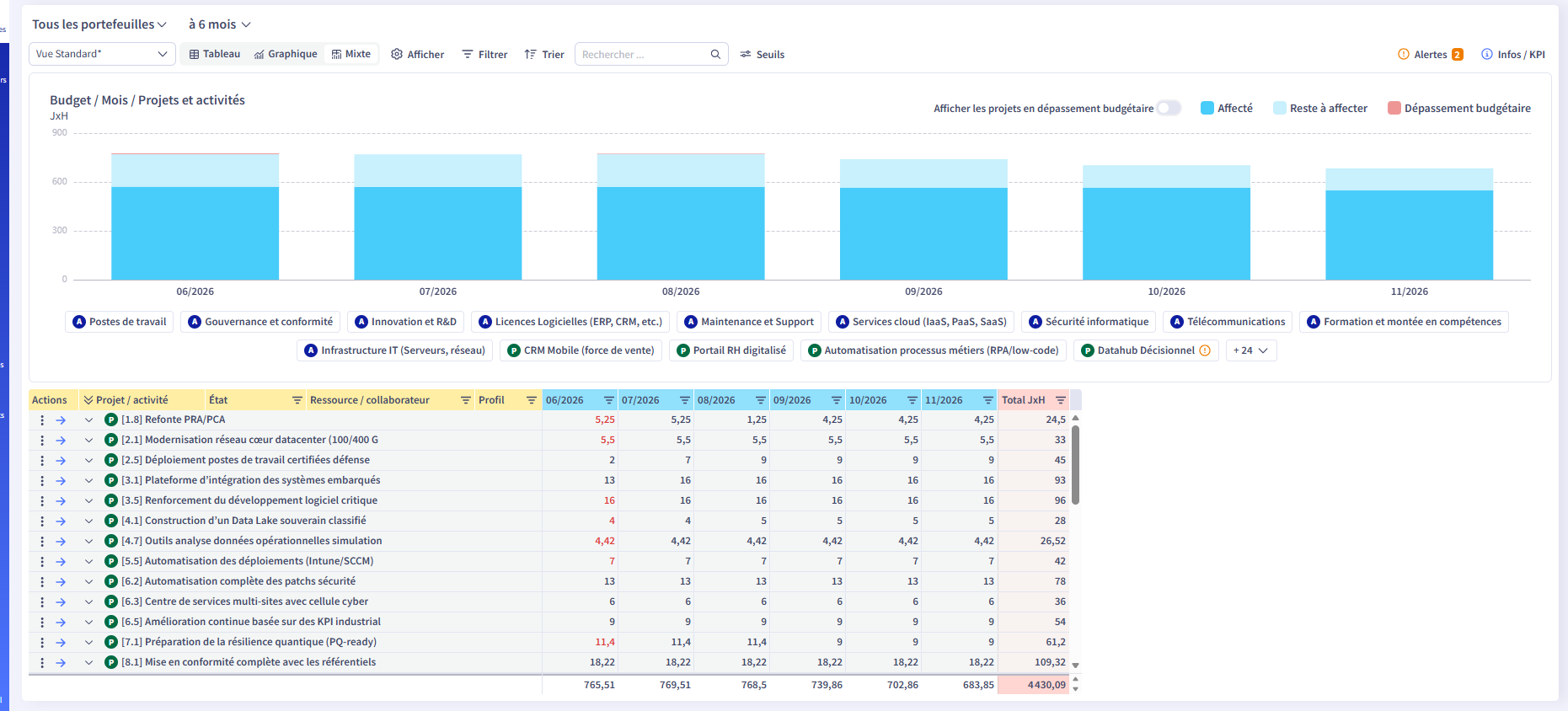Switch to the Graphique view tab
This screenshot has height=711, width=1568.
click(286, 54)
